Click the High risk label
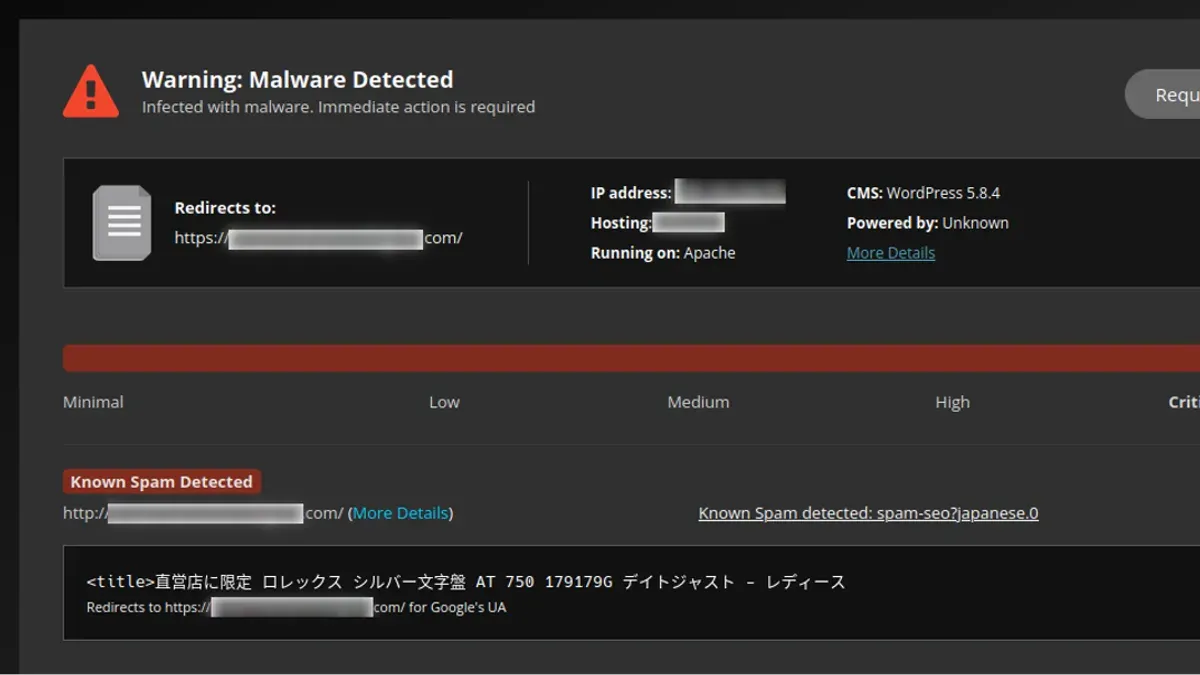 click(952, 402)
